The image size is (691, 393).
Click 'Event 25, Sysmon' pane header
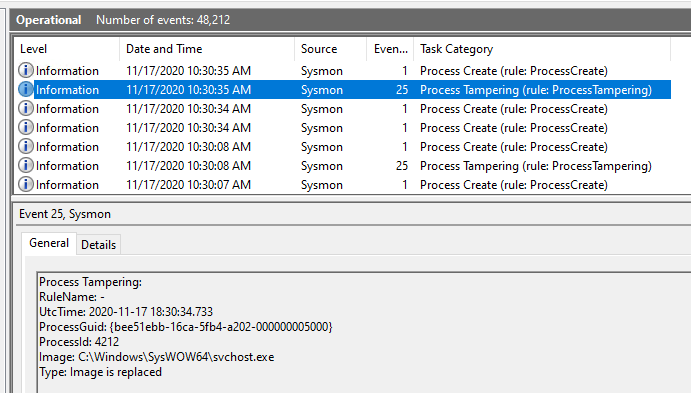tap(65, 214)
